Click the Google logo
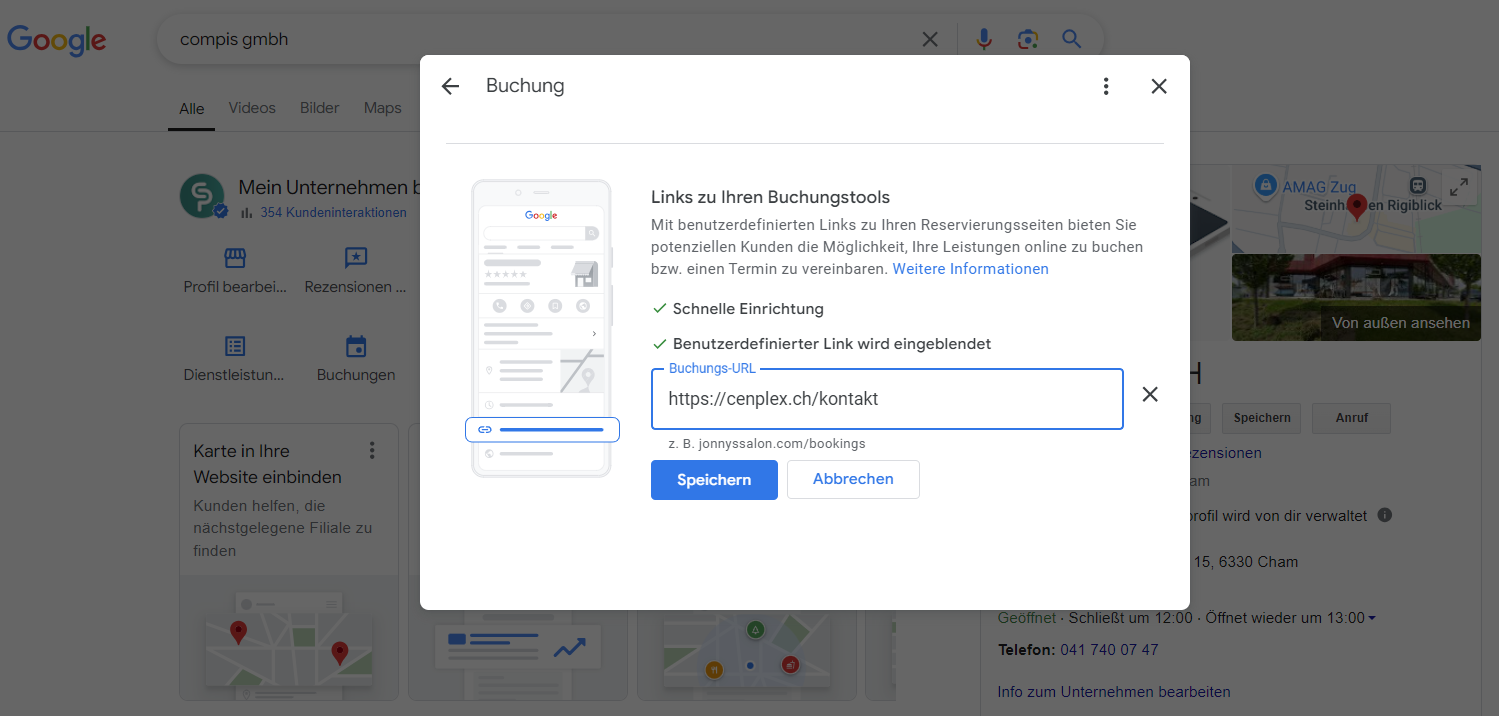Image resolution: width=1499 pixels, height=716 pixels. pyautogui.click(x=57, y=40)
